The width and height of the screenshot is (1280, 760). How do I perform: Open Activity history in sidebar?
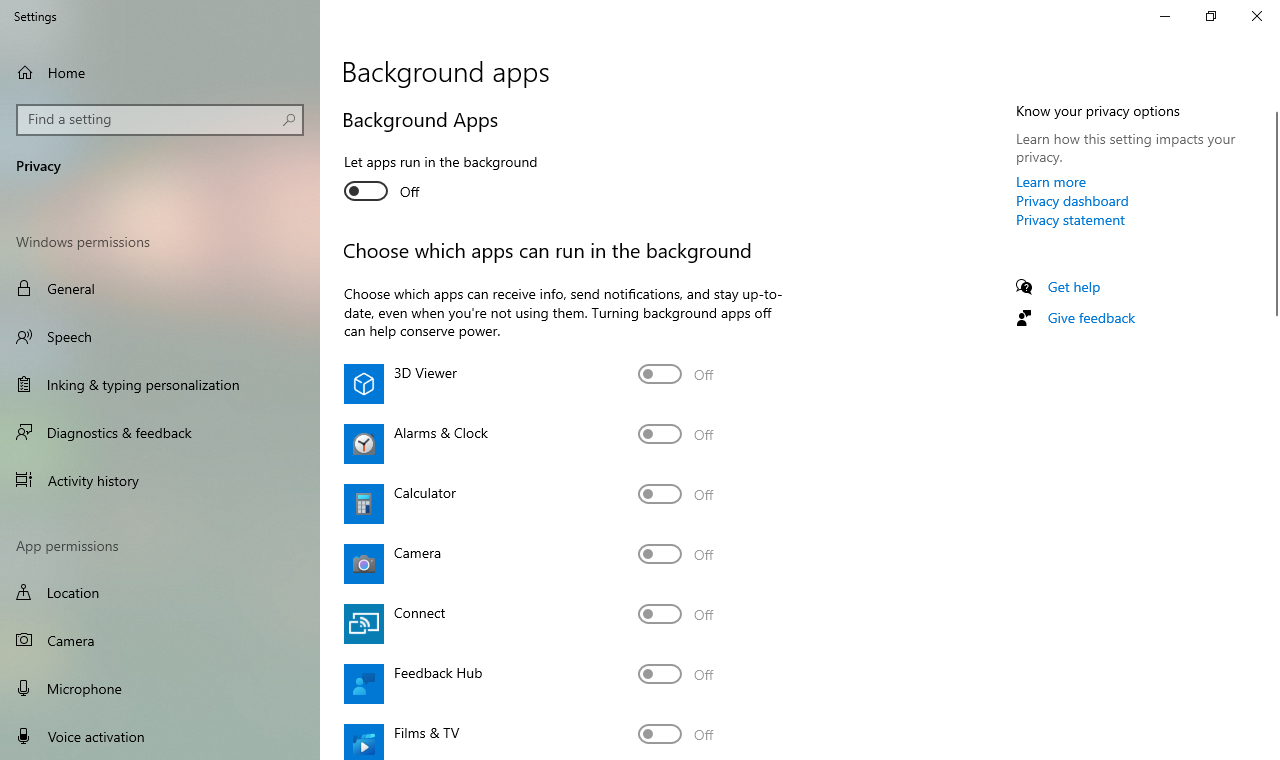point(93,481)
